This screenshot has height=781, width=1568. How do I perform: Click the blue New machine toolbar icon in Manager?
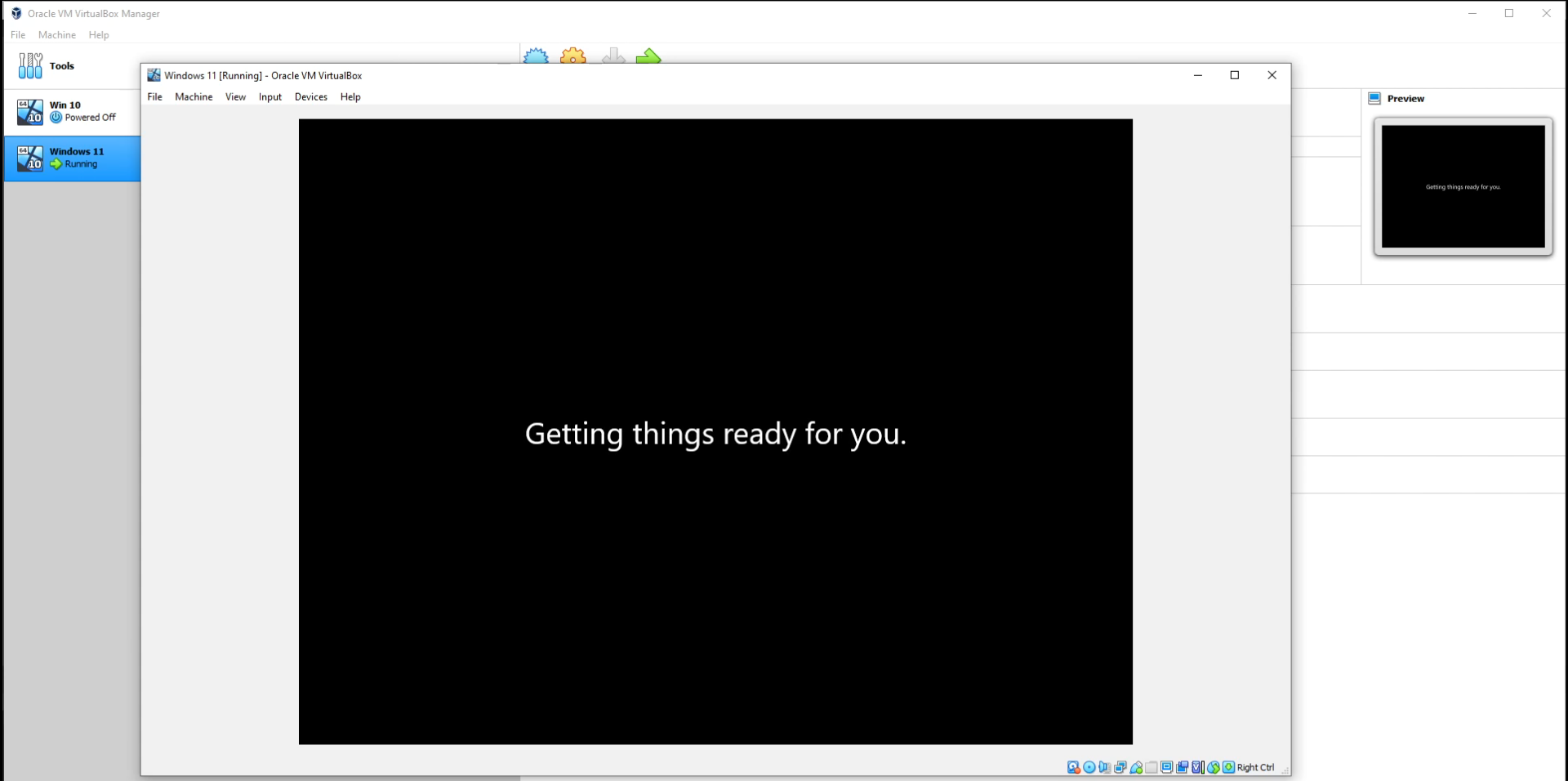536,56
